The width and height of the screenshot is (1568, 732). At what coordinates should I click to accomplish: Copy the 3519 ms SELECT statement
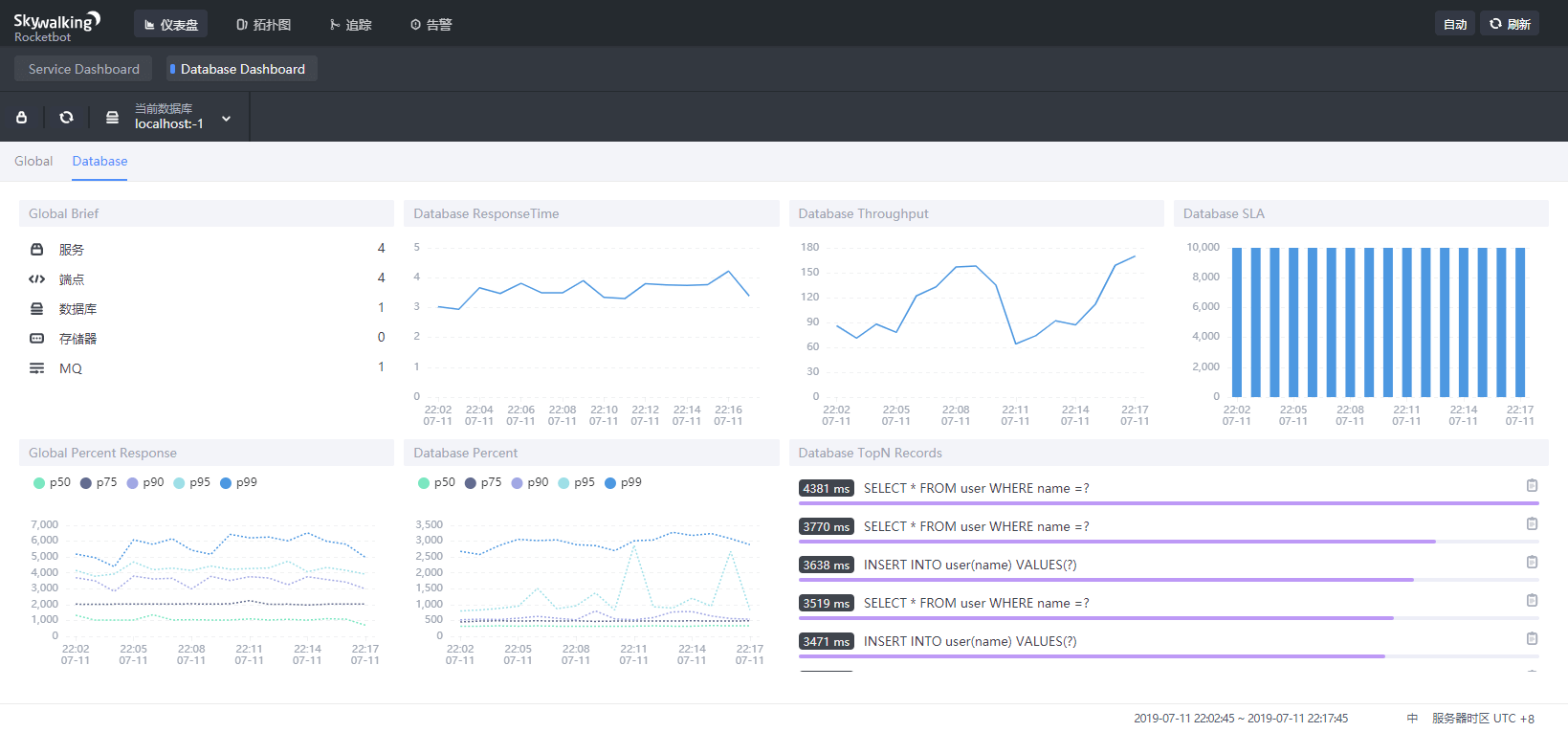(1532, 601)
